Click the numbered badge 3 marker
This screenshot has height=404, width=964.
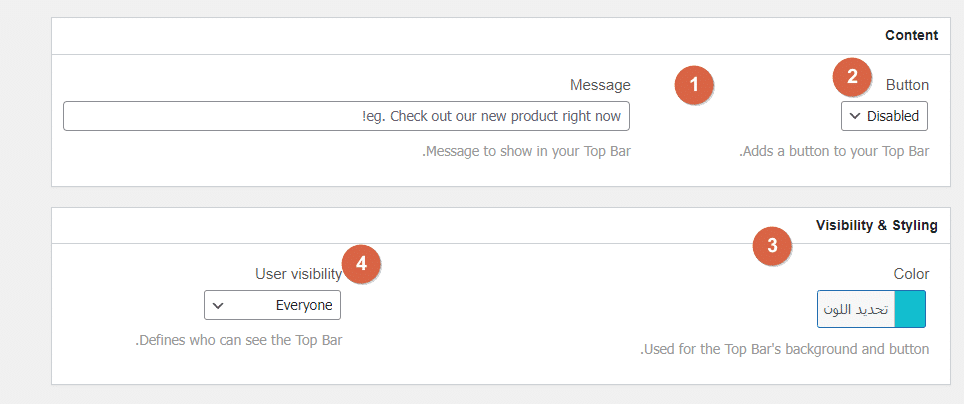pyautogui.click(x=772, y=245)
